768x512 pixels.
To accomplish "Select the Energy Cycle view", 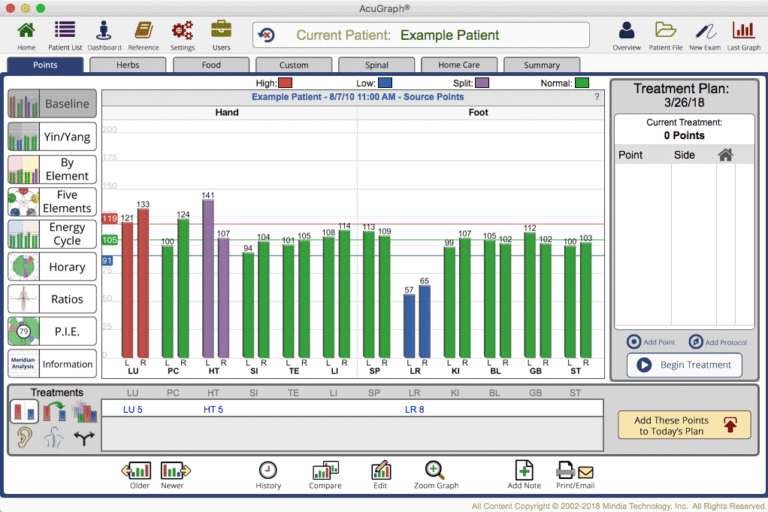I will (x=52, y=234).
